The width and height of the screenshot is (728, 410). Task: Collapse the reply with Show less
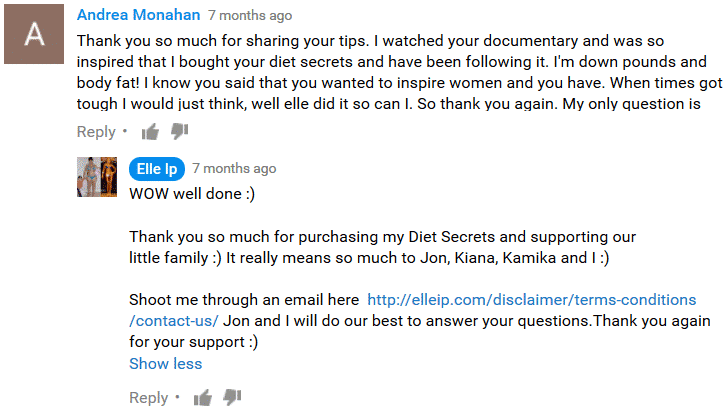click(x=165, y=364)
